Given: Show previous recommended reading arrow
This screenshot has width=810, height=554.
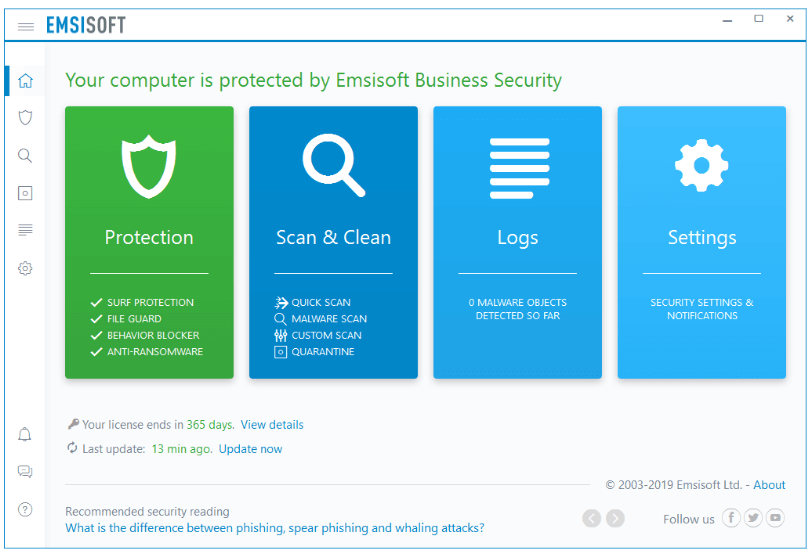Looking at the screenshot, I should pyautogui.click(x=591, y=518).
